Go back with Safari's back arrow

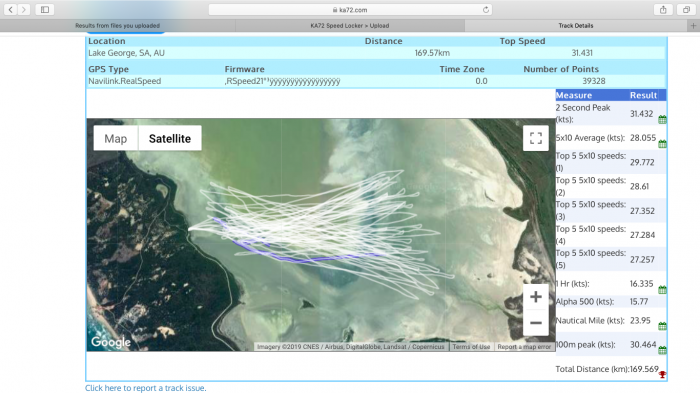[11, 9]
